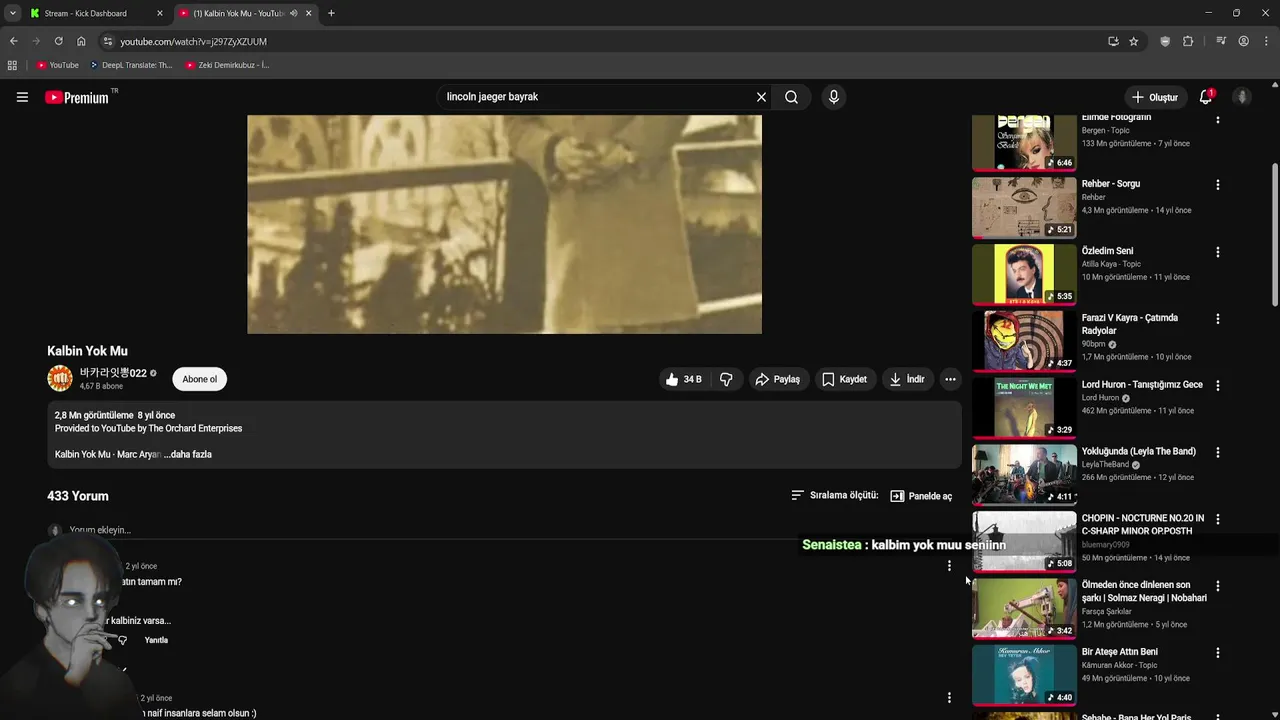The width and height of the screenshot is (1280, 720).
Task: Mute the YouTube tab audio icon
Action: tap(293, 13)
